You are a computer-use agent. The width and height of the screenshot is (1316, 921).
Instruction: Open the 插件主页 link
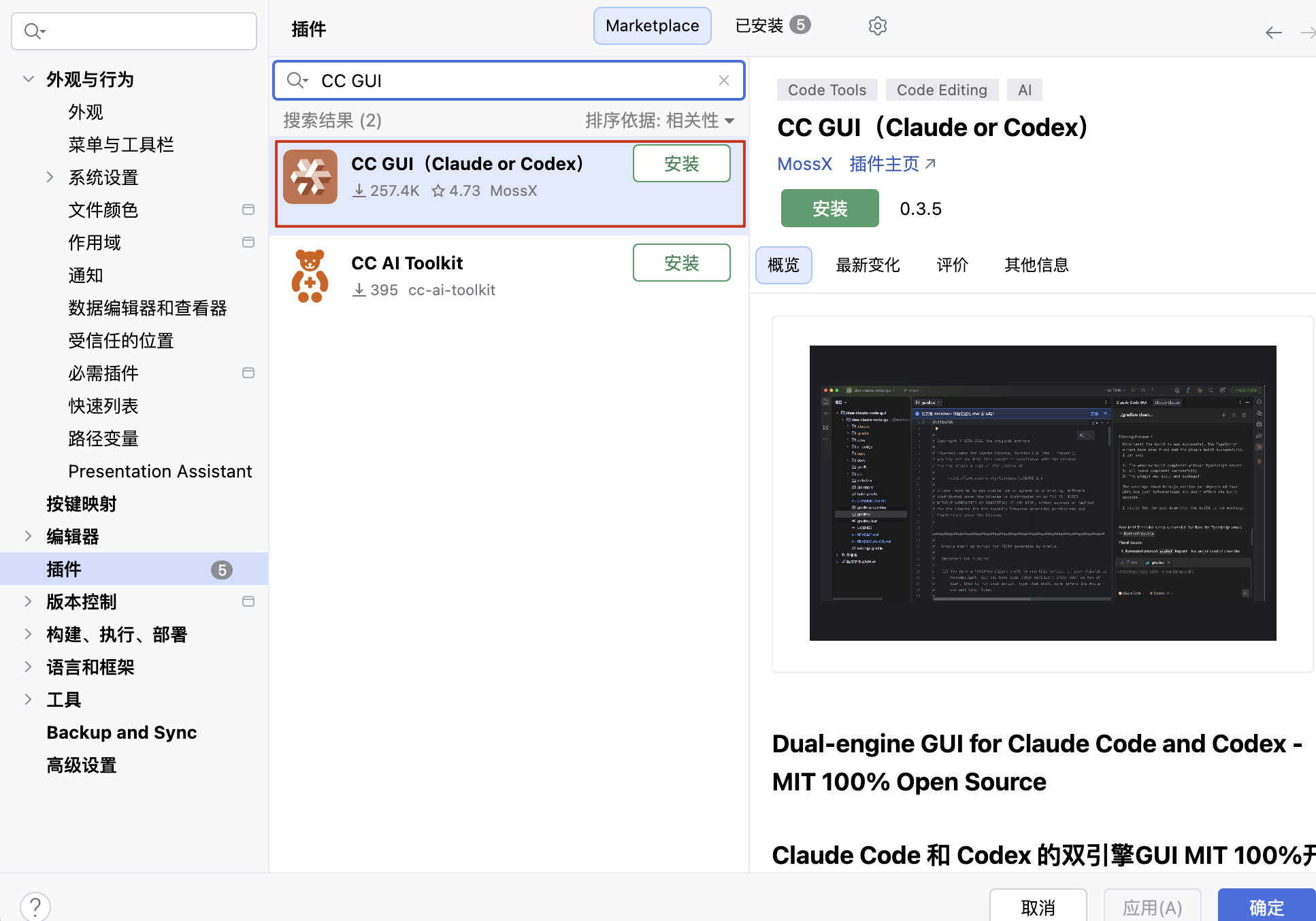click(884, 164)
